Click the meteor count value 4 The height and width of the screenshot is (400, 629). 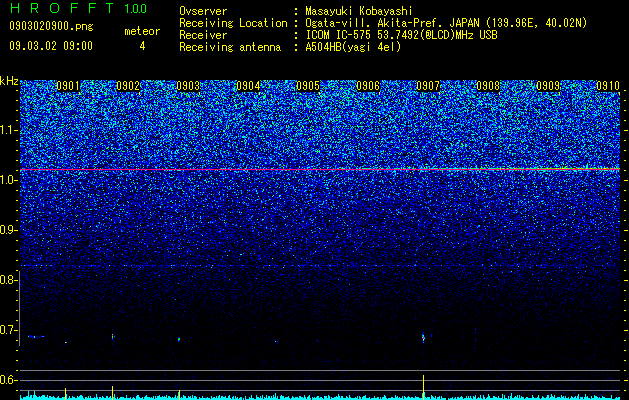142,46
